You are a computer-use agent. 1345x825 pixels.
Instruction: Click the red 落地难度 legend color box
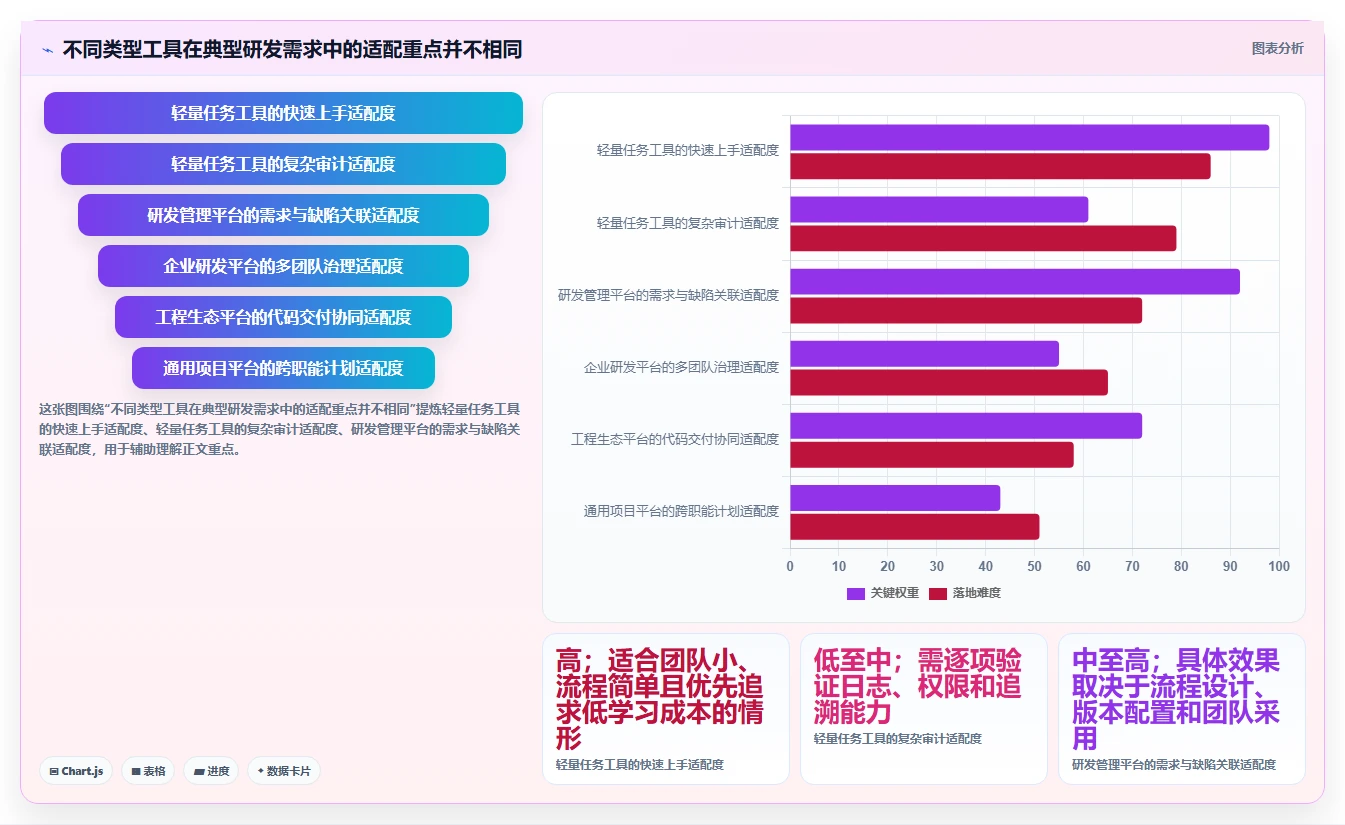(938, 593)
